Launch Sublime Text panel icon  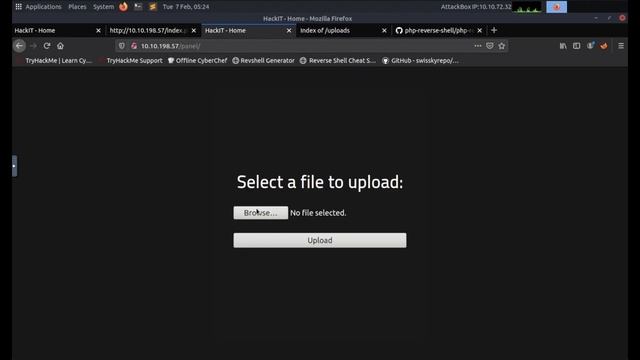pos(153,7)
